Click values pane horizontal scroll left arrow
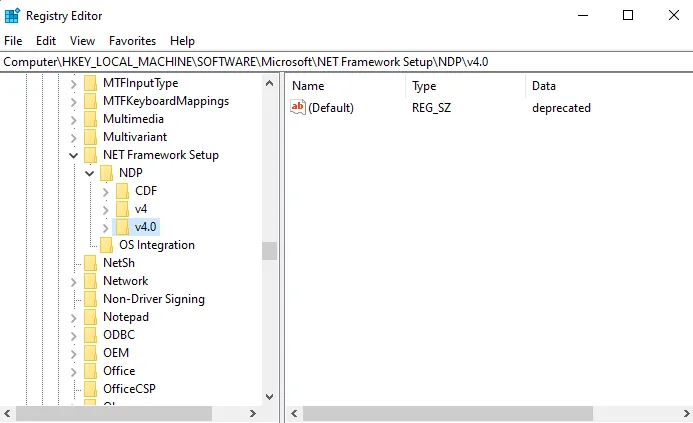 (x=294, y=413)
